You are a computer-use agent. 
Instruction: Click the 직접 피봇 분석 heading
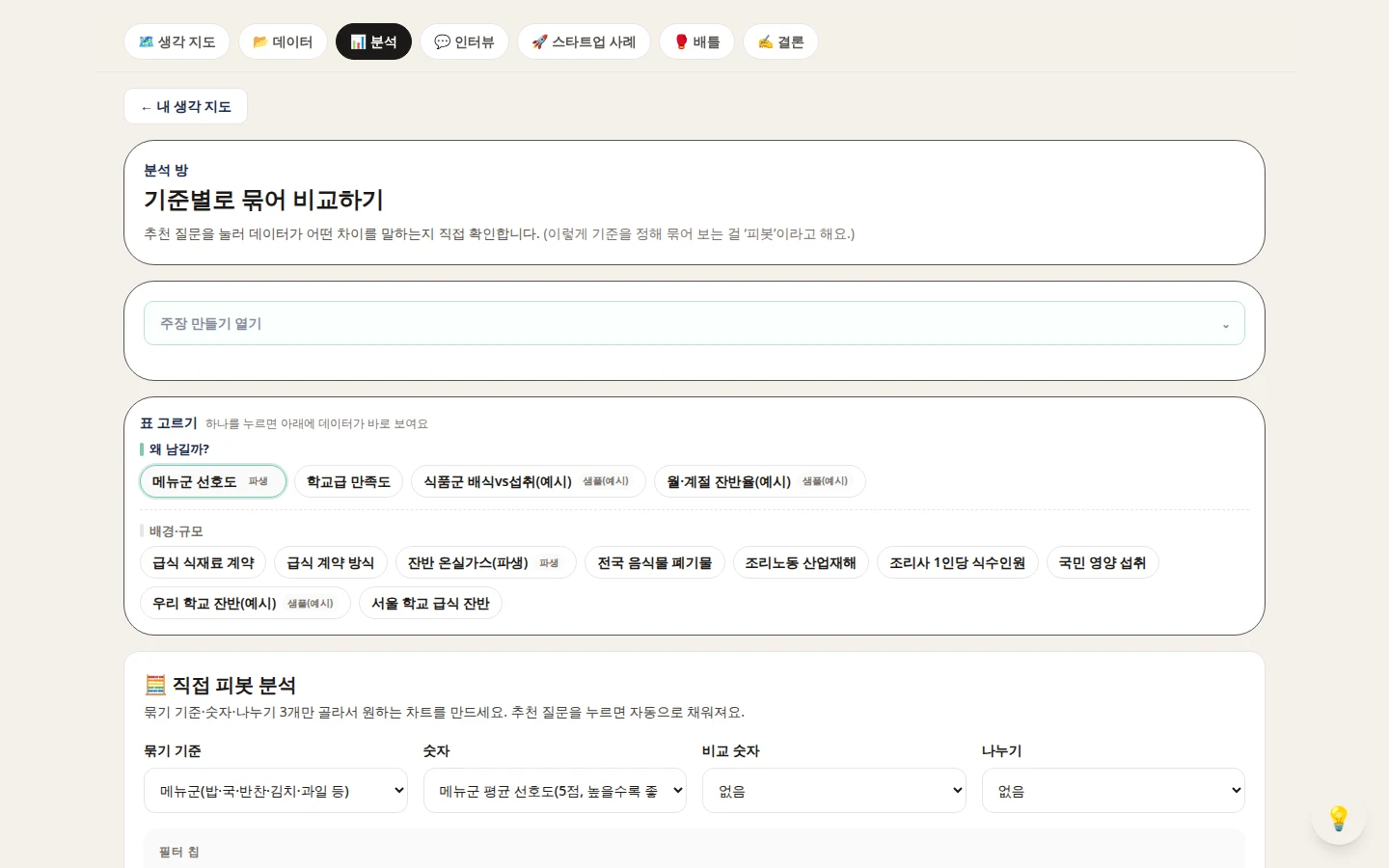[220, 685]
